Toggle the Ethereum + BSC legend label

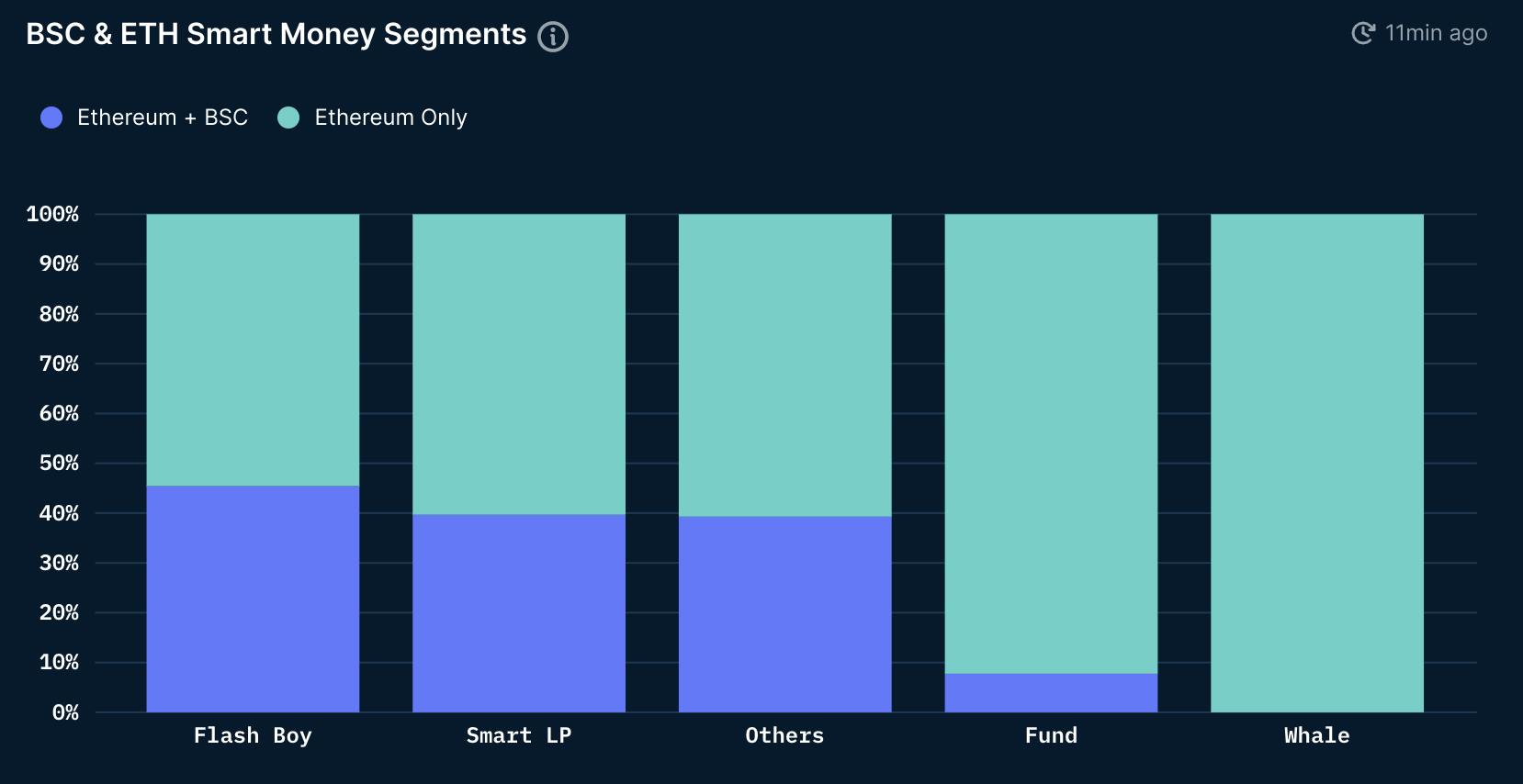click(x=163, y=118)
